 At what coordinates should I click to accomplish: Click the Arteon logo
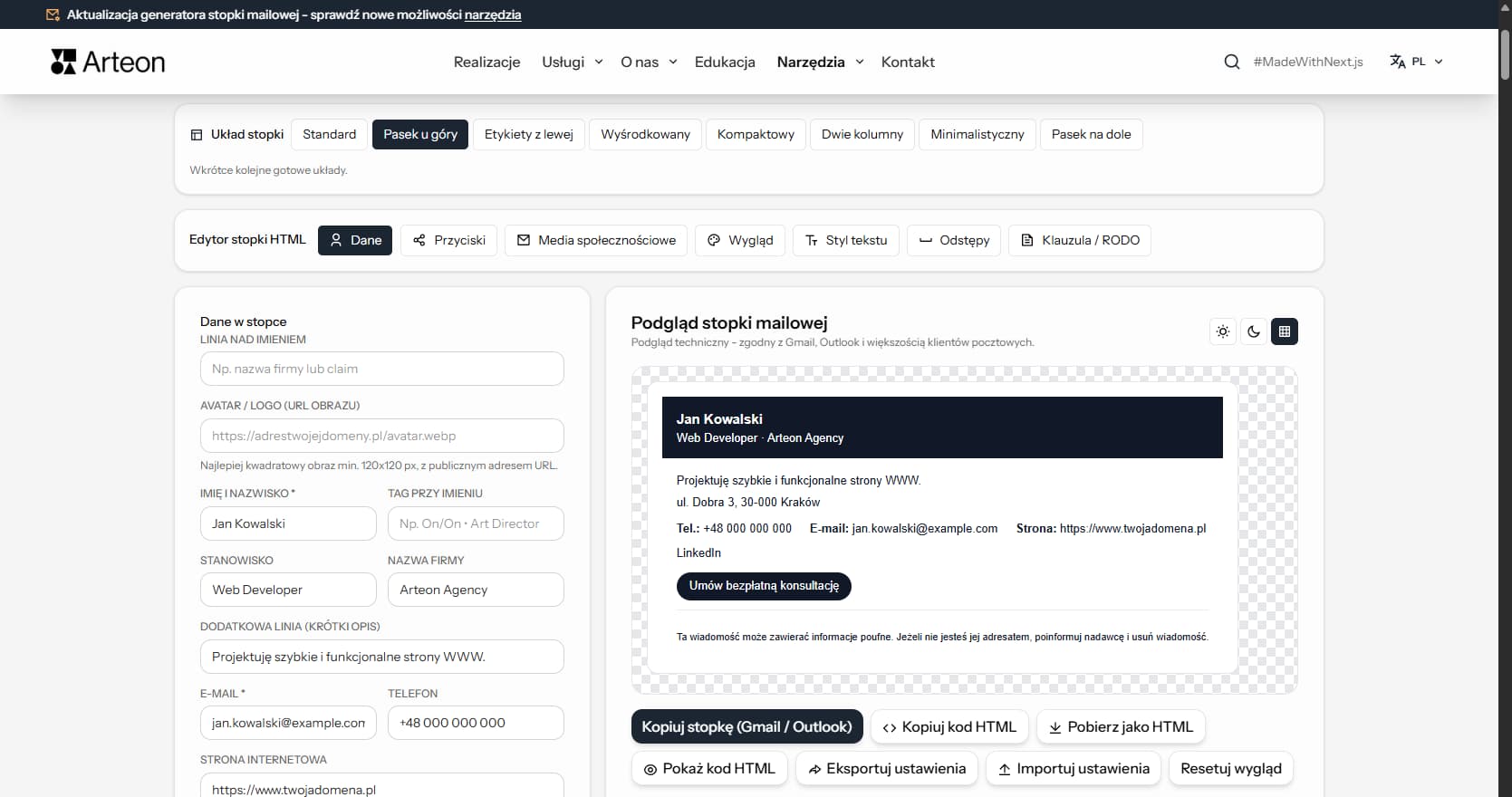click(x=108, y=62)
